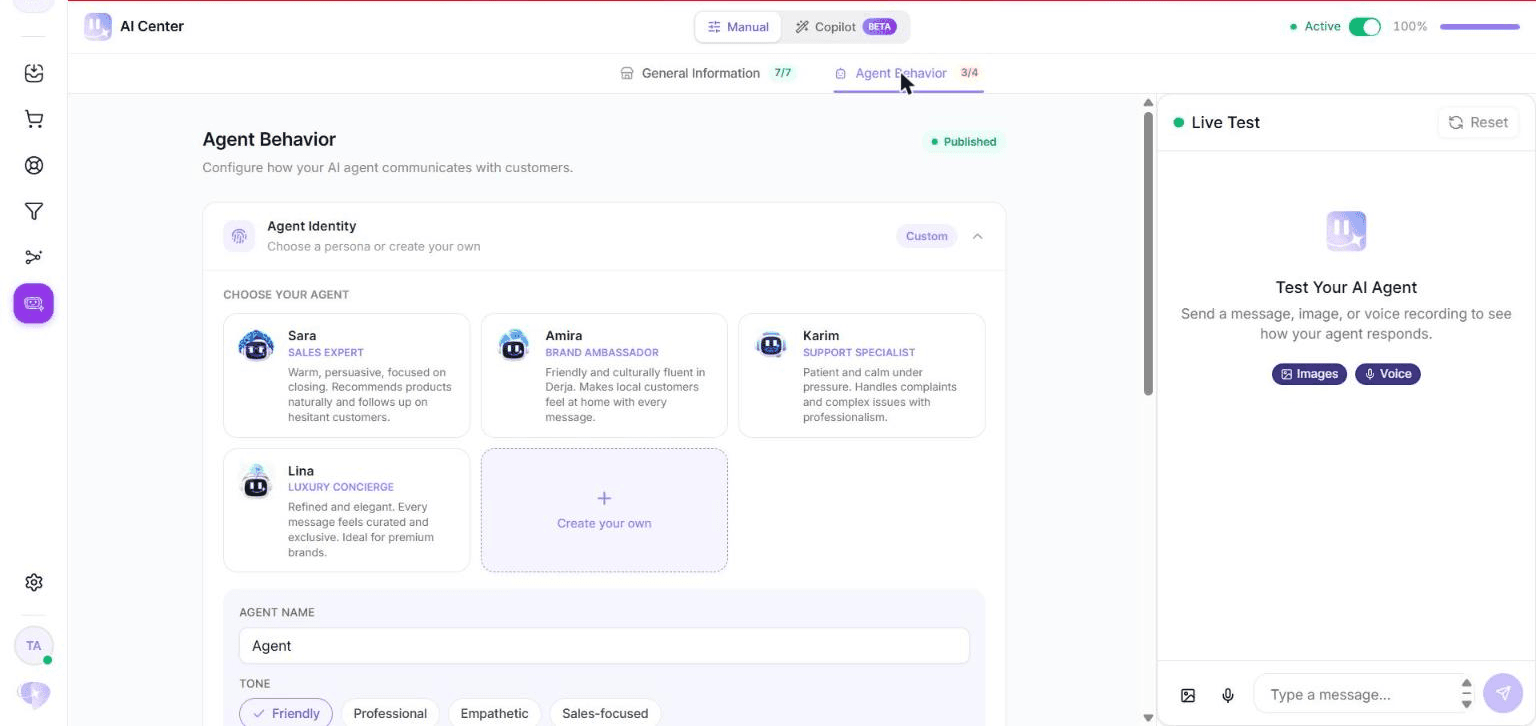Image resolution: width=1536 pixels, height=726 pixels.
Task: Click Sara's robot avatar
Action: [x=256, y=345]
